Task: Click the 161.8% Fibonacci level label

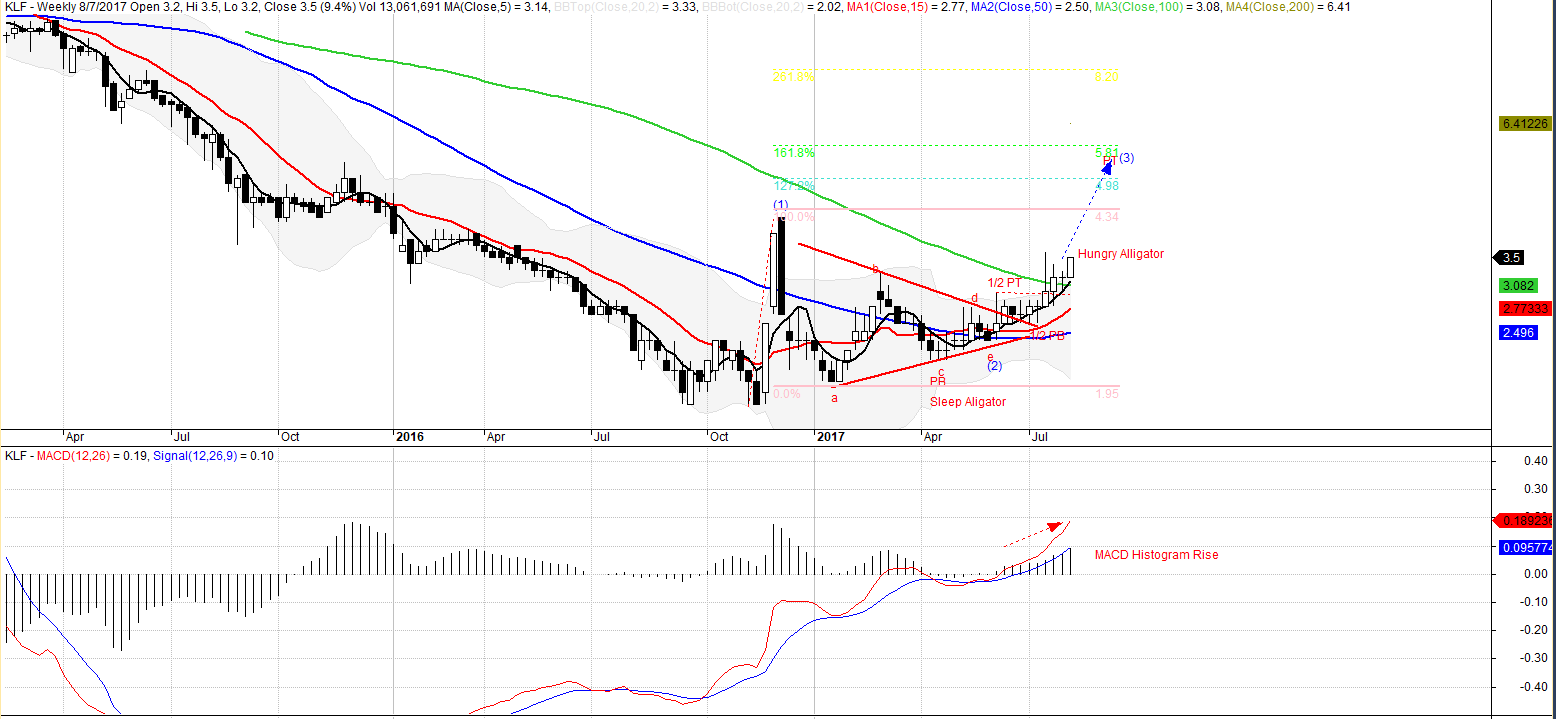Action: pyautogui.click(x=793, y=153)
